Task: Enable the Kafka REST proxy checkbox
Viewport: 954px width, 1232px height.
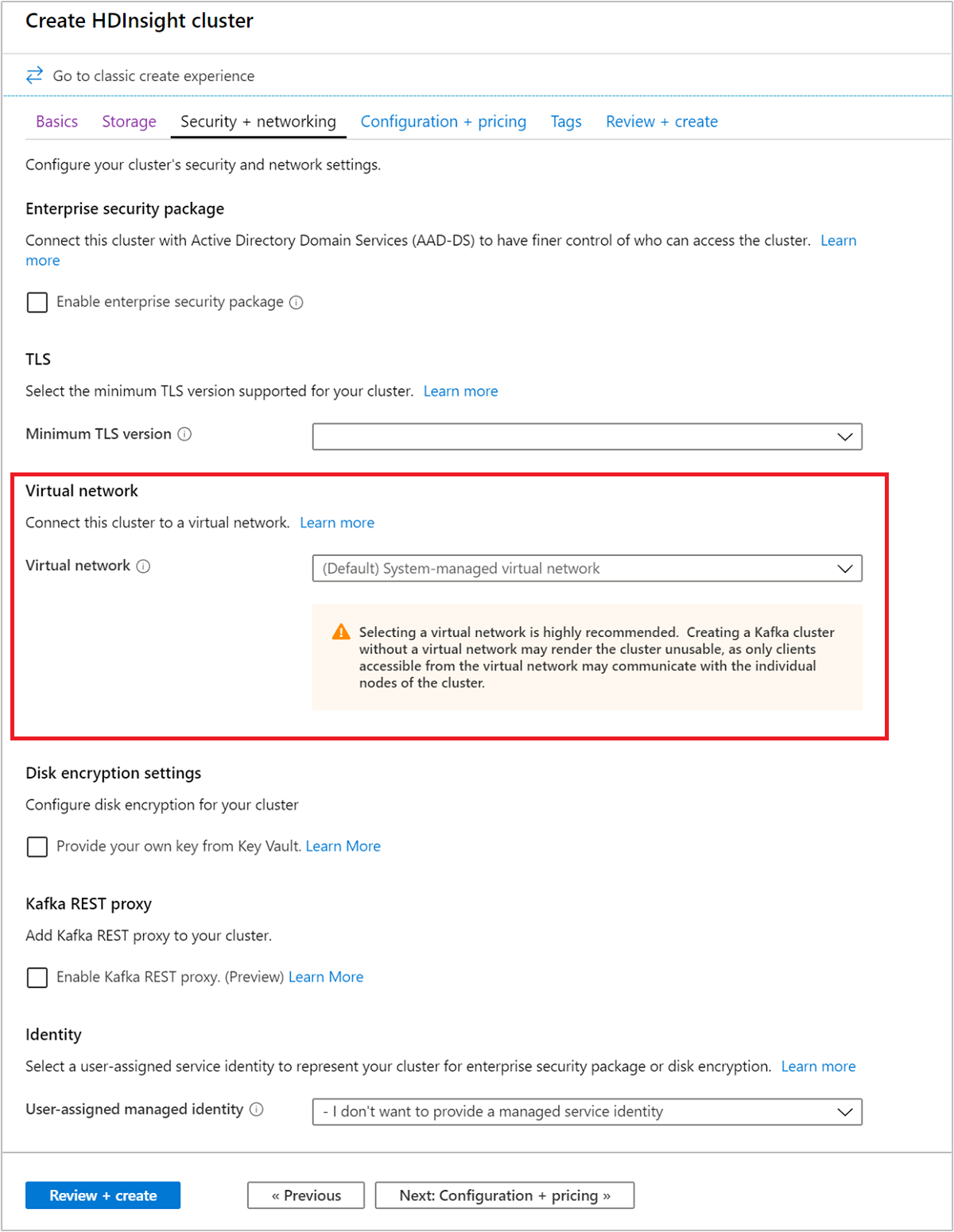Action: pos(37,977)
